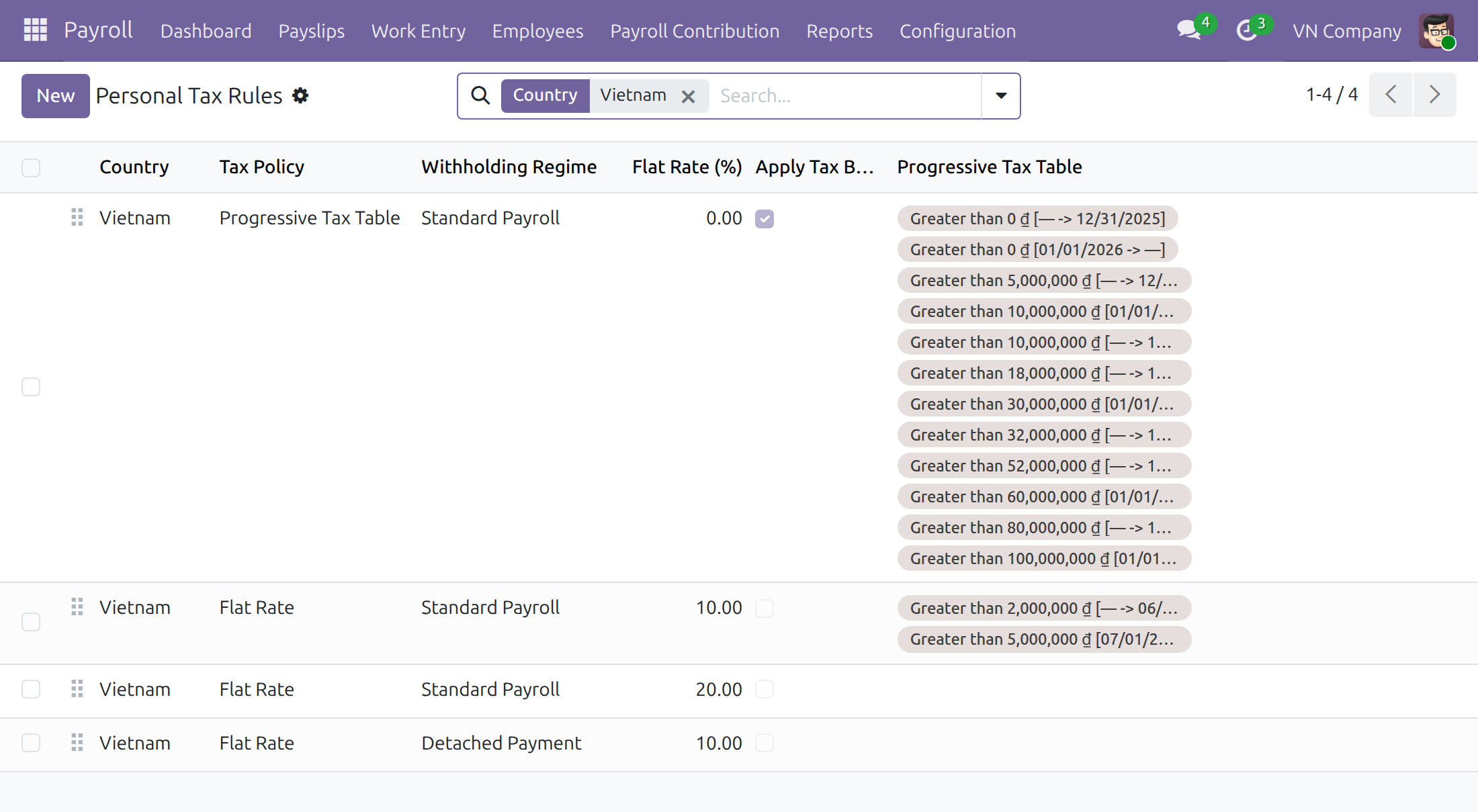Viewport: 1478px width, 812px height.
Task: Go to the next page arrow
Action: pyautogui.click(x=1434, y=95)
